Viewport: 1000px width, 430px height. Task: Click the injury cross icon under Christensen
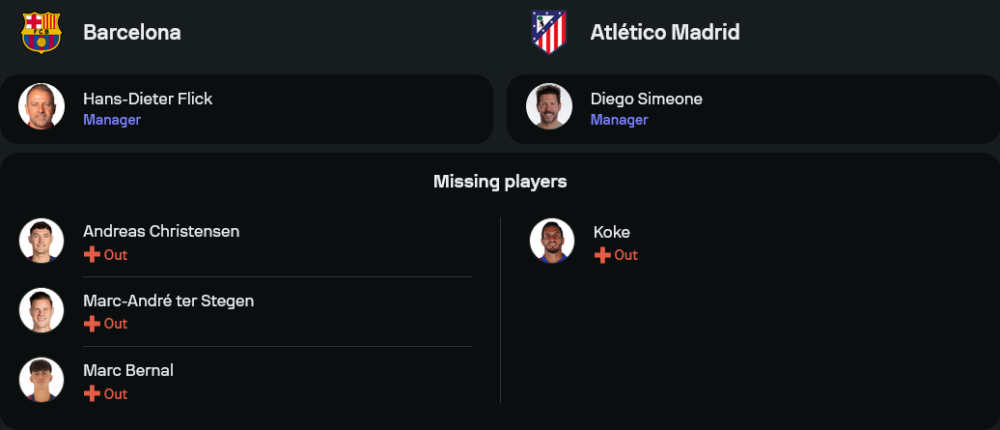point(92,255)
